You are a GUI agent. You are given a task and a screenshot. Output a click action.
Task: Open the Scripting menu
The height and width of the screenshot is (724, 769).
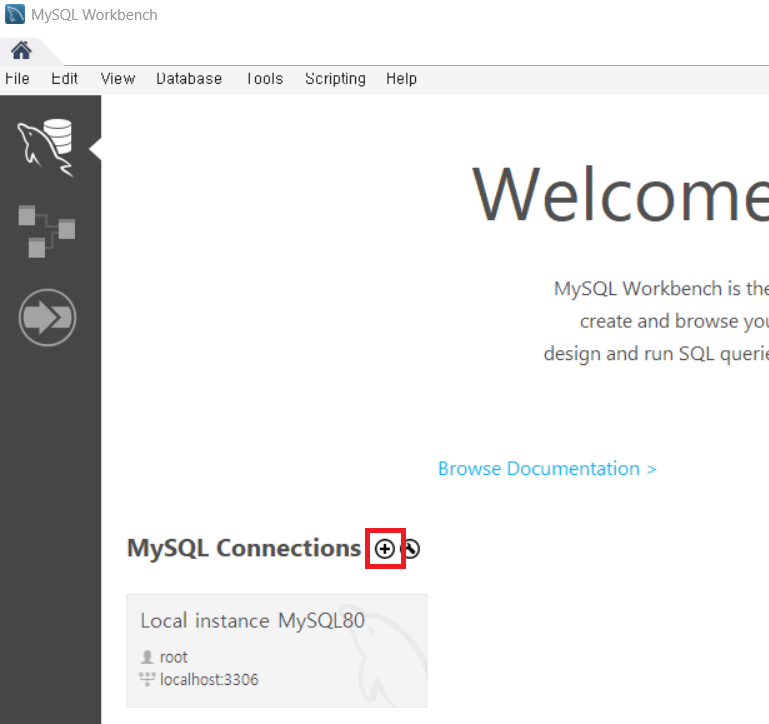[x=335, y=78]
